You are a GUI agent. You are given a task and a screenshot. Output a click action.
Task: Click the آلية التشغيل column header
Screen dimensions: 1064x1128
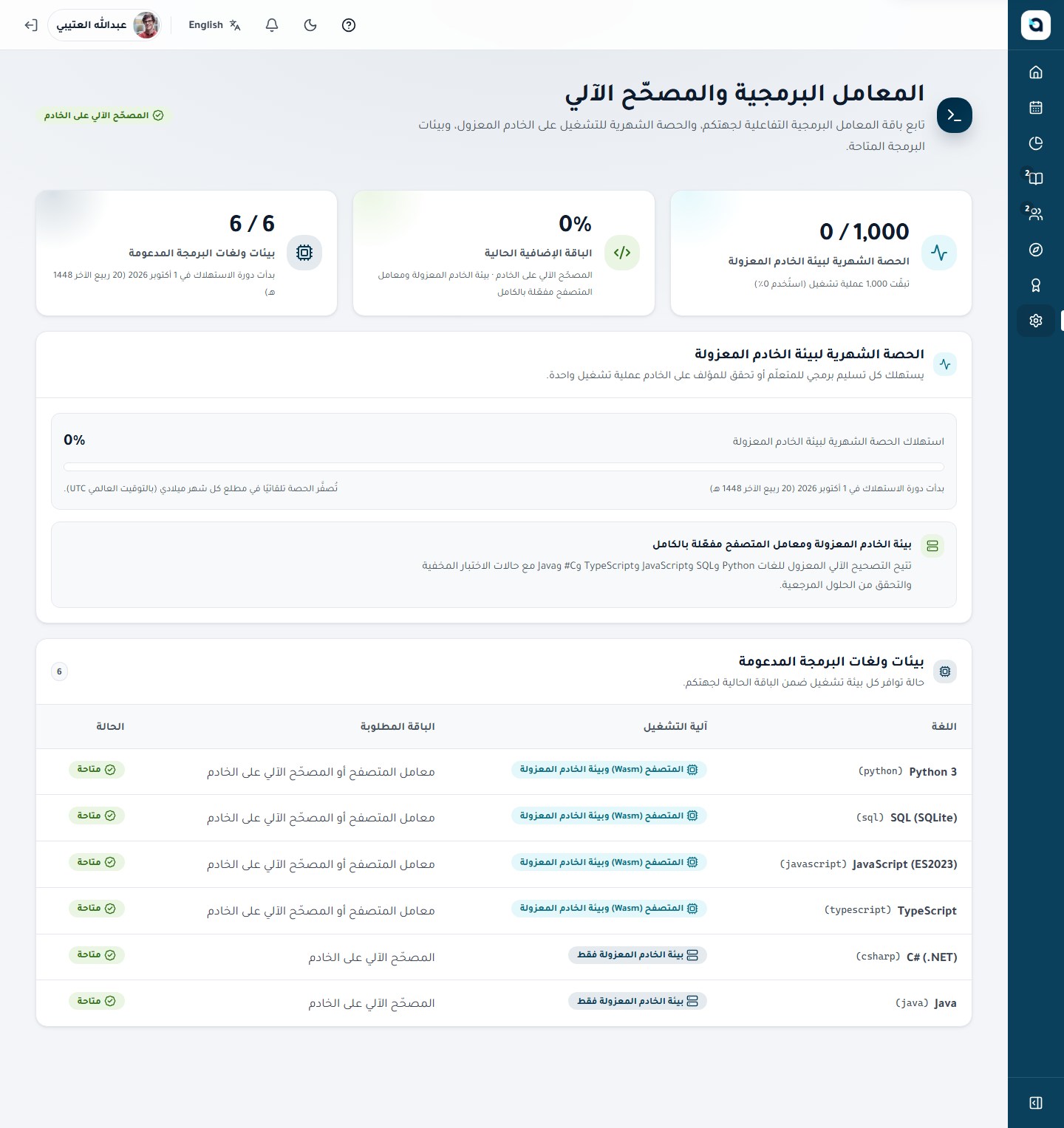coord(675,727)
